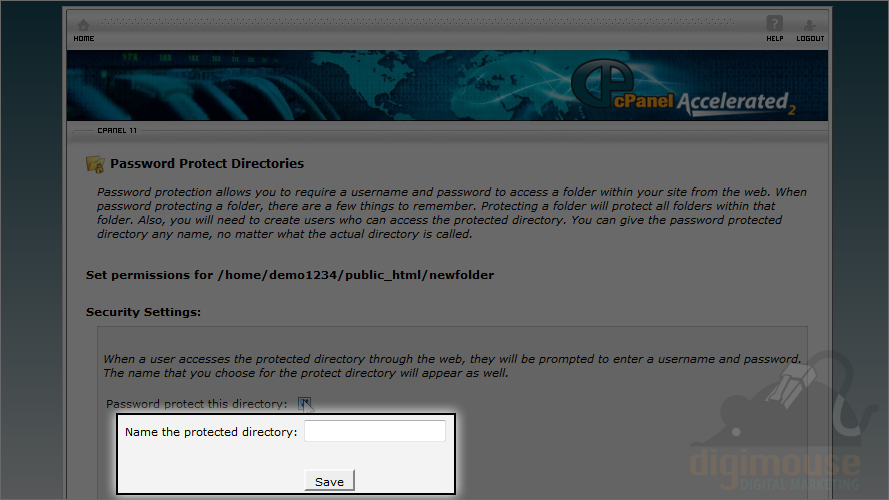Click the Security Settings heading

pos(143,312)
